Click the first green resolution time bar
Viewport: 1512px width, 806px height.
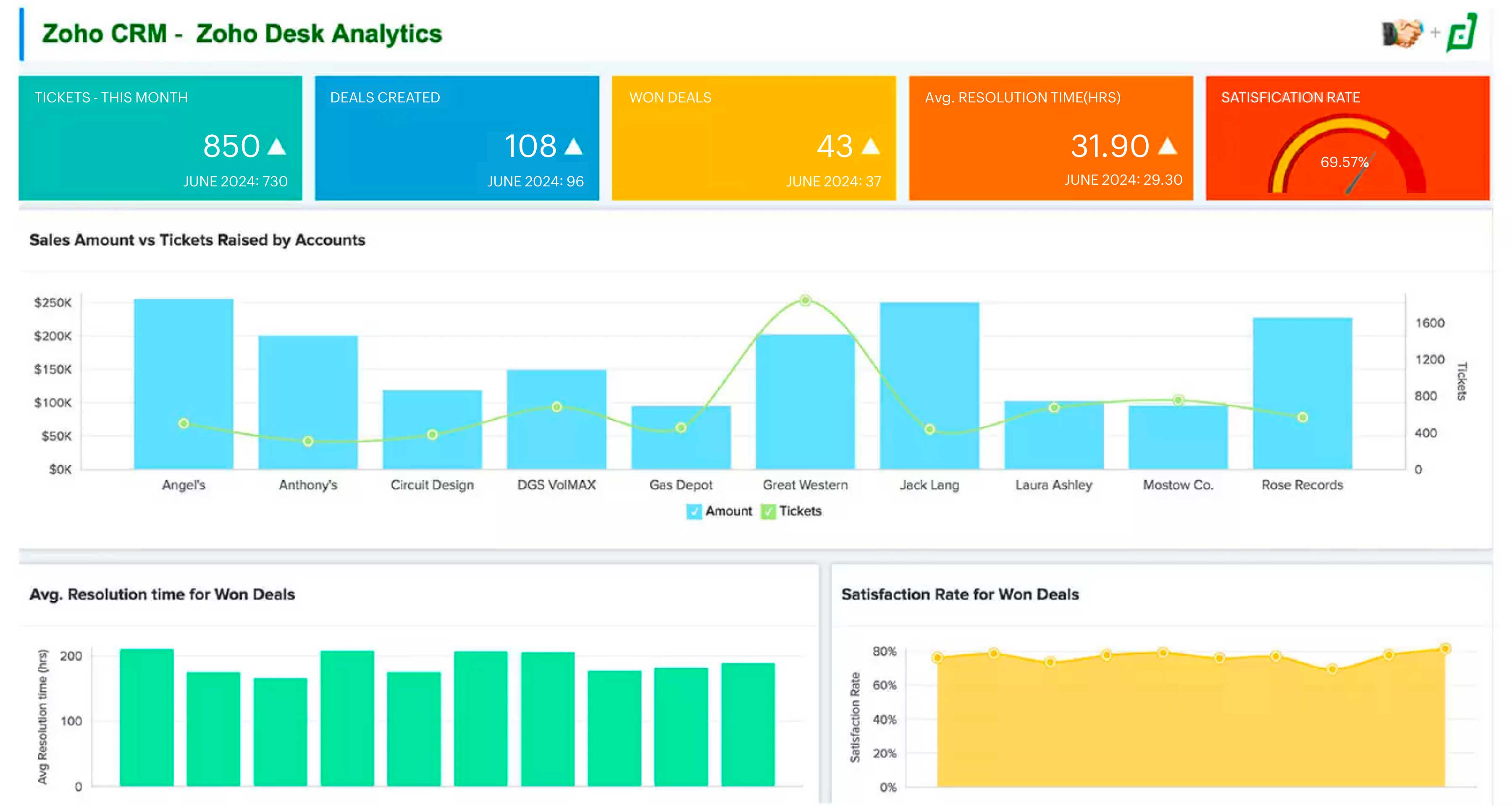coord(147,717)
